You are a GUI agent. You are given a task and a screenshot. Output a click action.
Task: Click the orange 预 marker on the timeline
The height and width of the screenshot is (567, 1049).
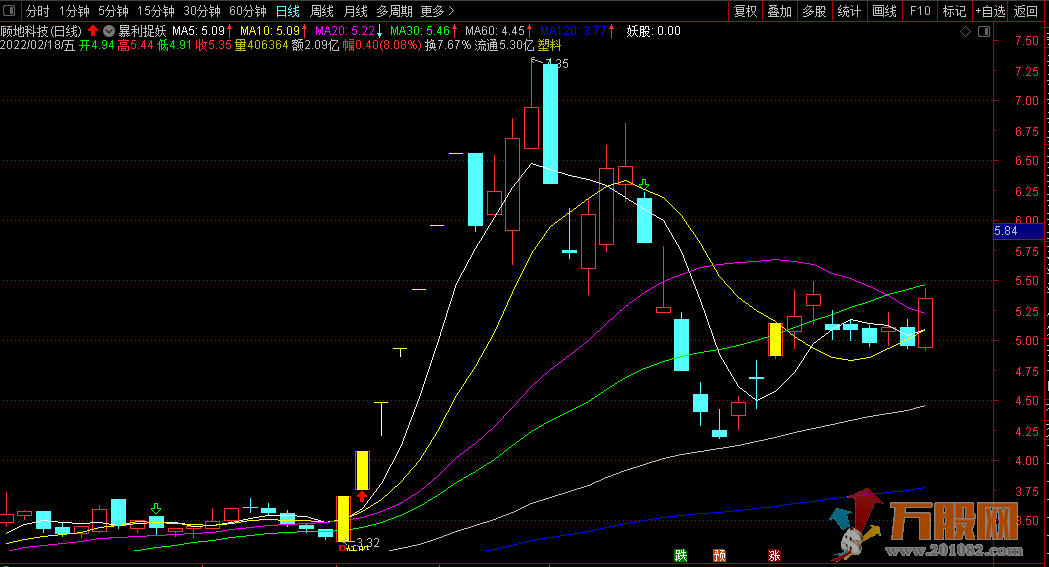click(x=719, y=556)
